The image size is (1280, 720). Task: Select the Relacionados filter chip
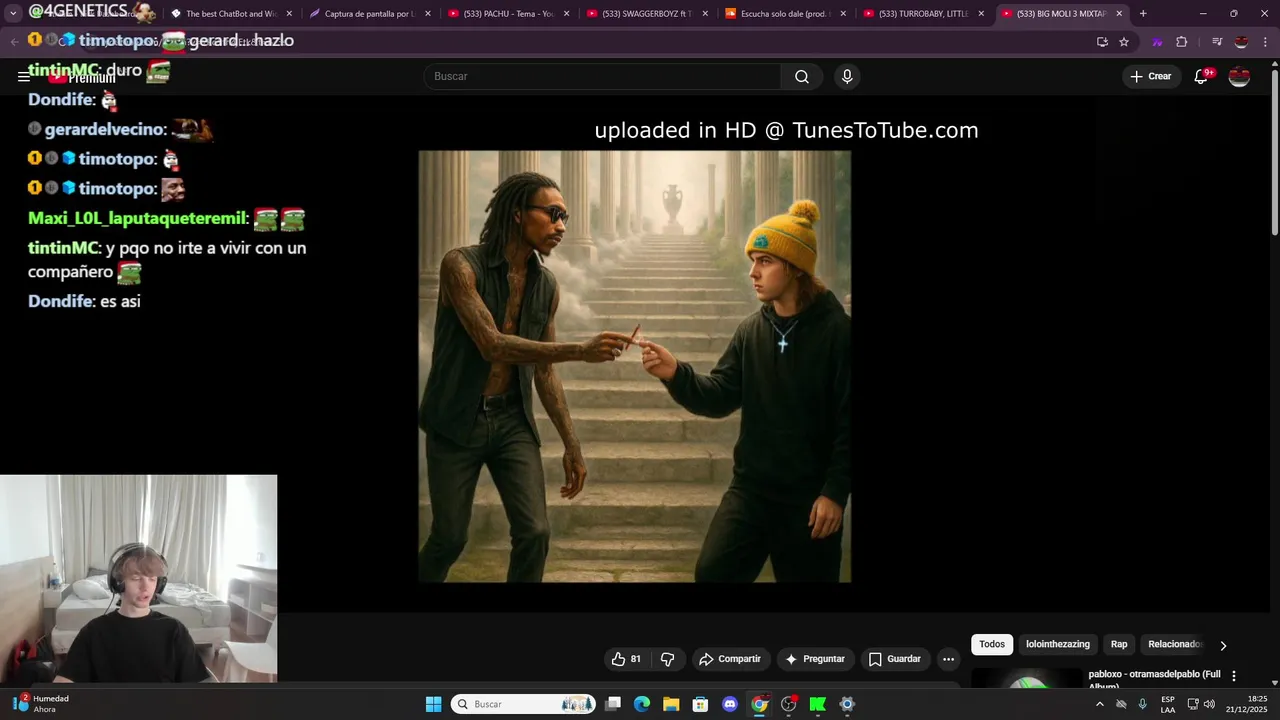(1175, 645)
